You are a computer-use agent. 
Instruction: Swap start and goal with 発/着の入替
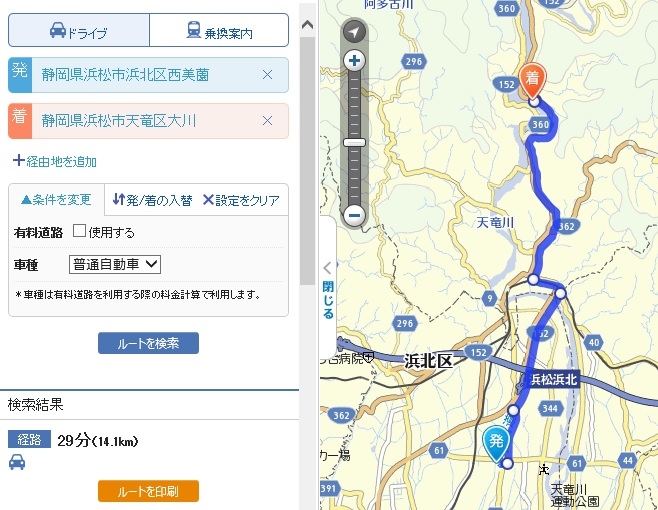coord(152,200)
